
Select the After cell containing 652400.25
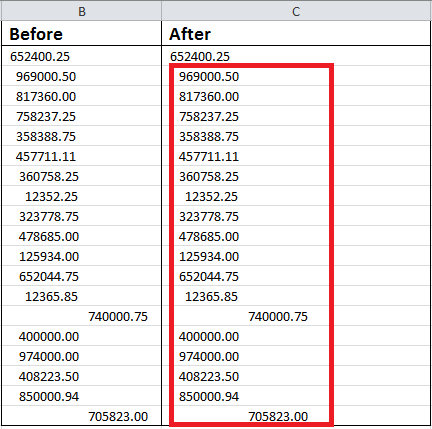296,56
